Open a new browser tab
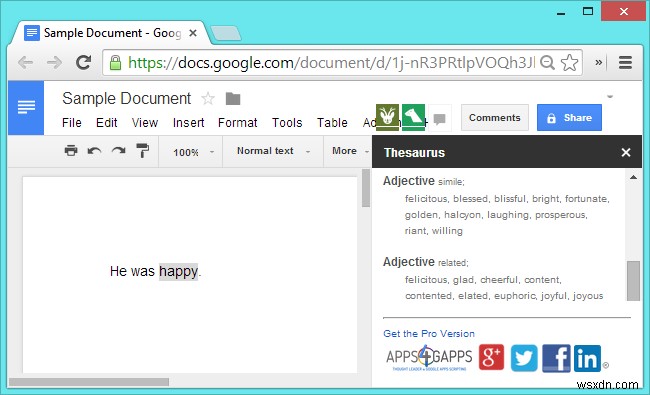 click(x=226, y=33)
